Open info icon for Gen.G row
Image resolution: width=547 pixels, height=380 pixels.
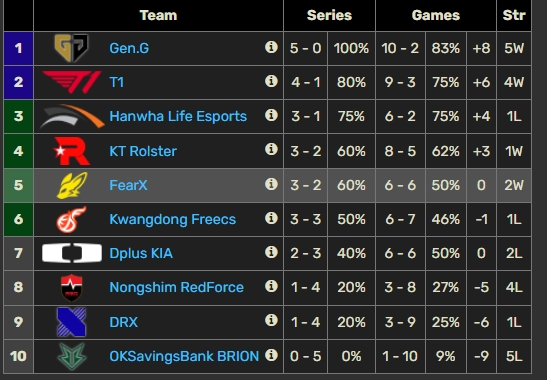271,47
